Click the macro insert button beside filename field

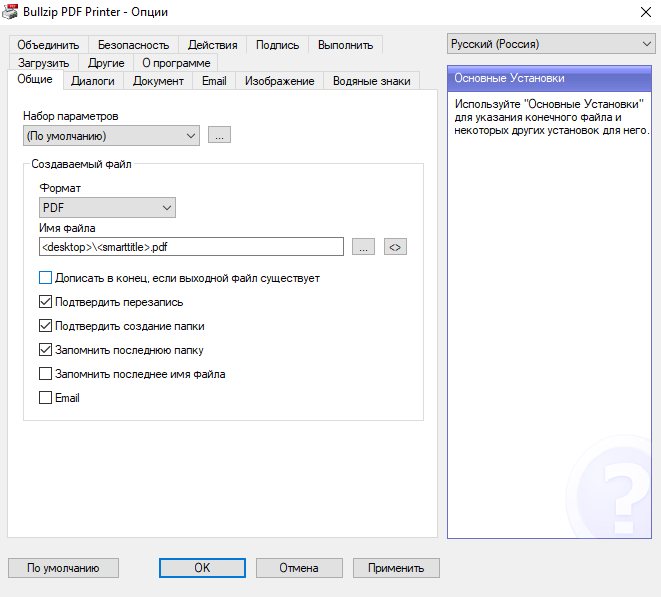tap(395, 247)
